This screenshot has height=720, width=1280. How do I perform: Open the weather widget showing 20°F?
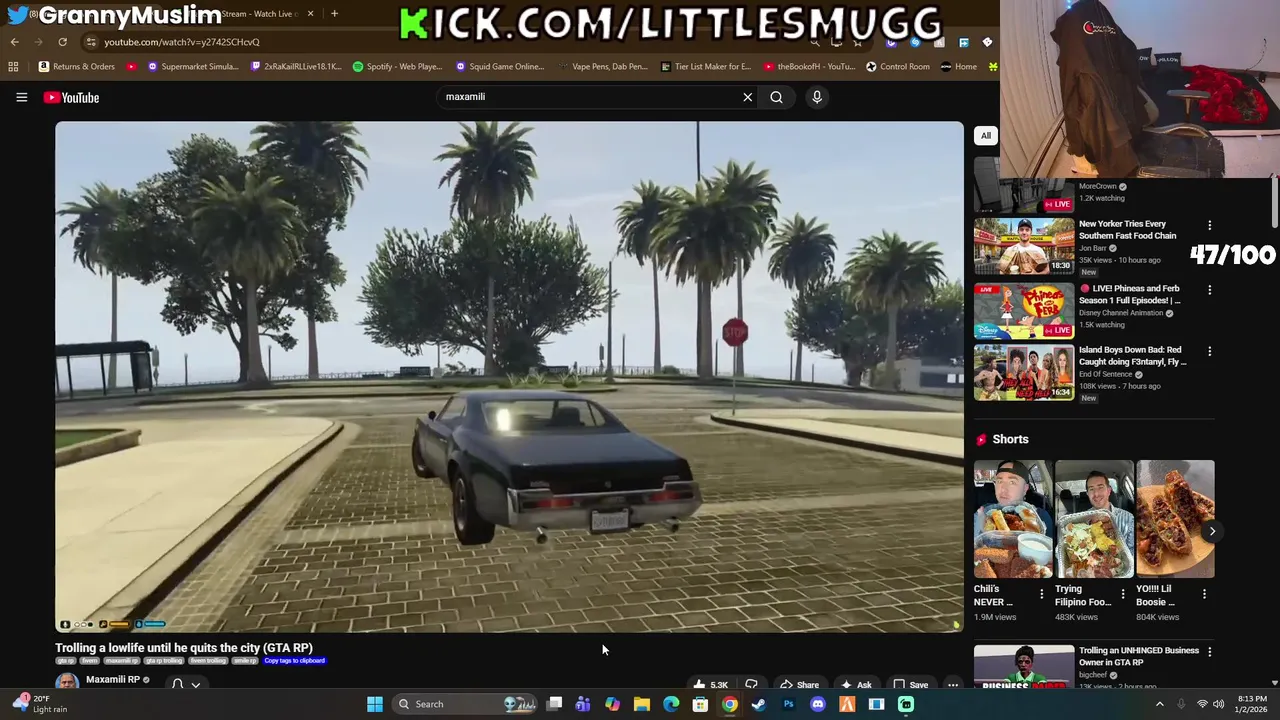(x=40, y=704)
